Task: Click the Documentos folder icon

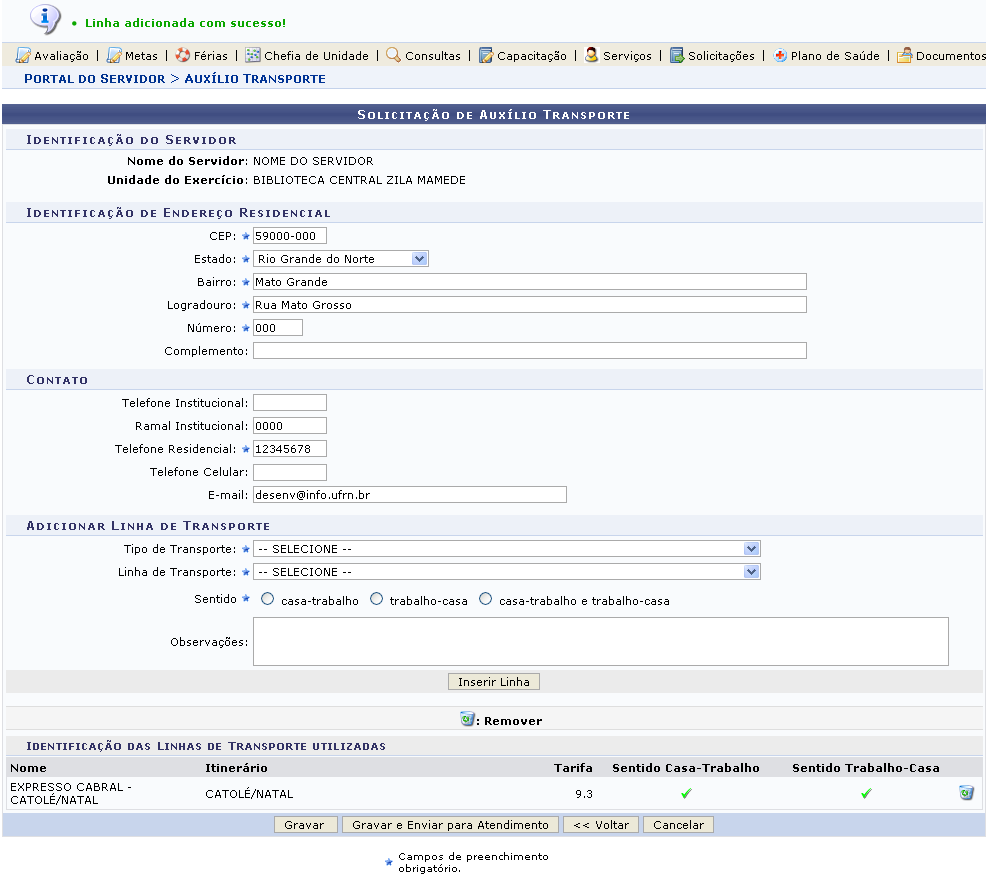Action: 905,56
